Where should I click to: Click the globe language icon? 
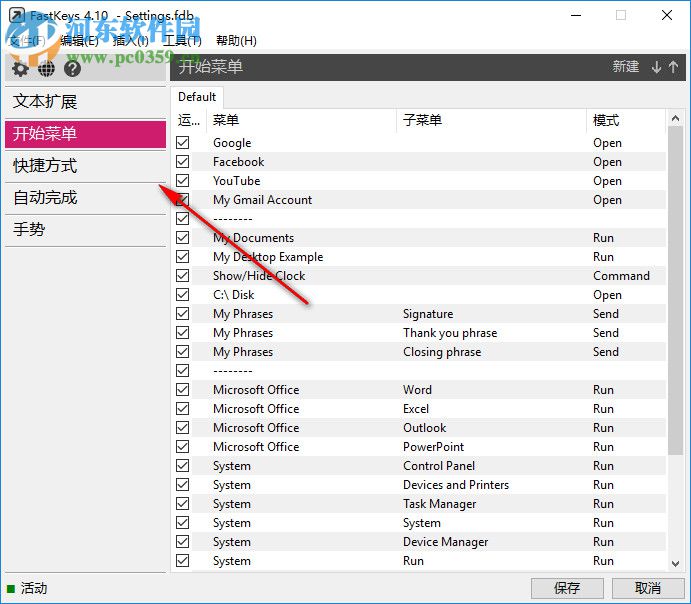[46, 69]
